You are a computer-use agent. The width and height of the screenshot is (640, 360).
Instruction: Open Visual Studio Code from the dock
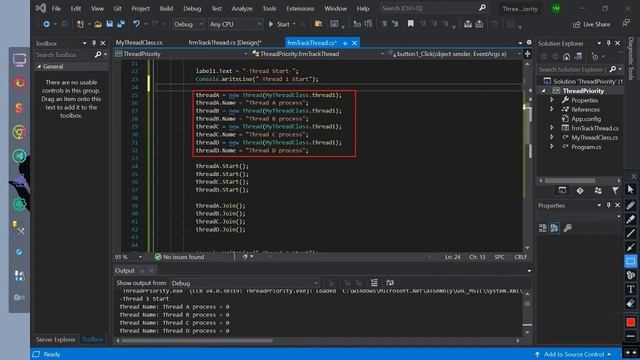19,156
